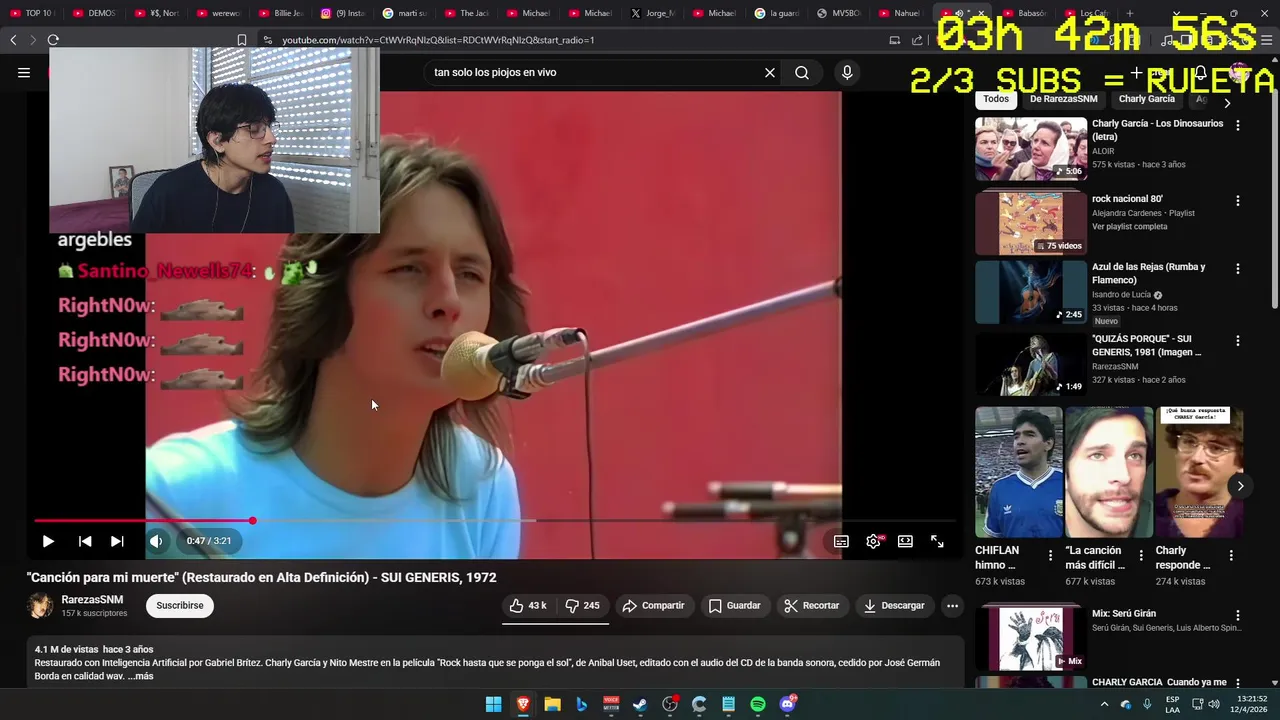Image resolution: width=1280 pixels, height=720 pixels.
Task: Subscribe to RarezasSNM with Suscribirse
Action: pos(180,605)
